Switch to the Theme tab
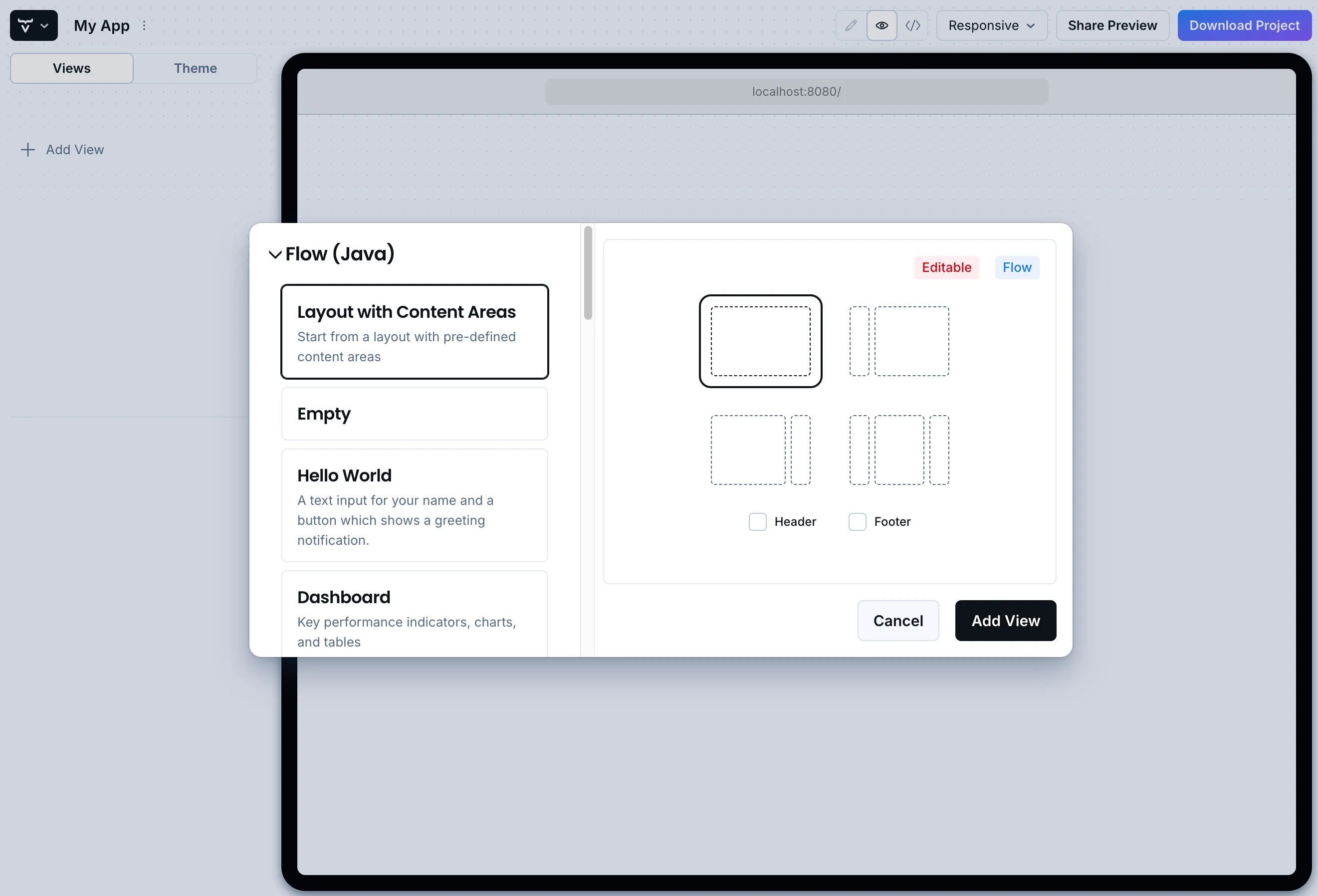The height and width of the screenshot is (896, 1318). [195, 68]
